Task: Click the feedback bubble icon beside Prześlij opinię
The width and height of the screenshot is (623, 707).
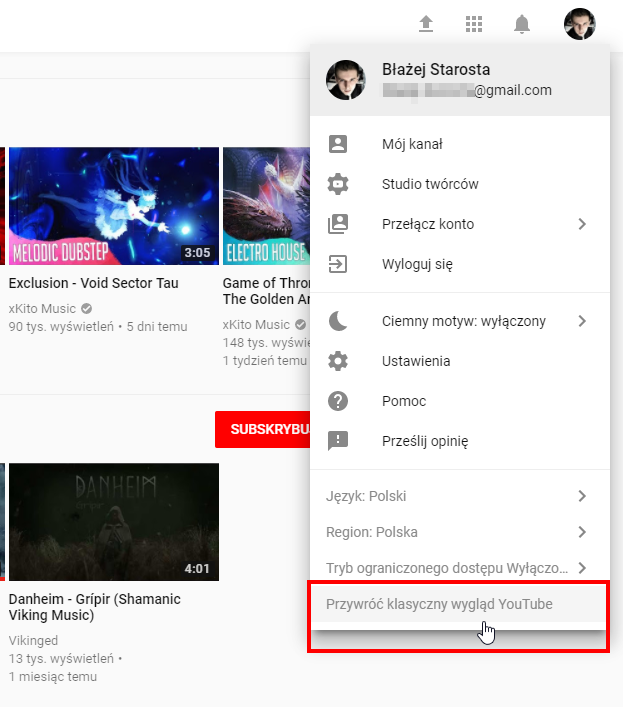Action: coord(338,441)
